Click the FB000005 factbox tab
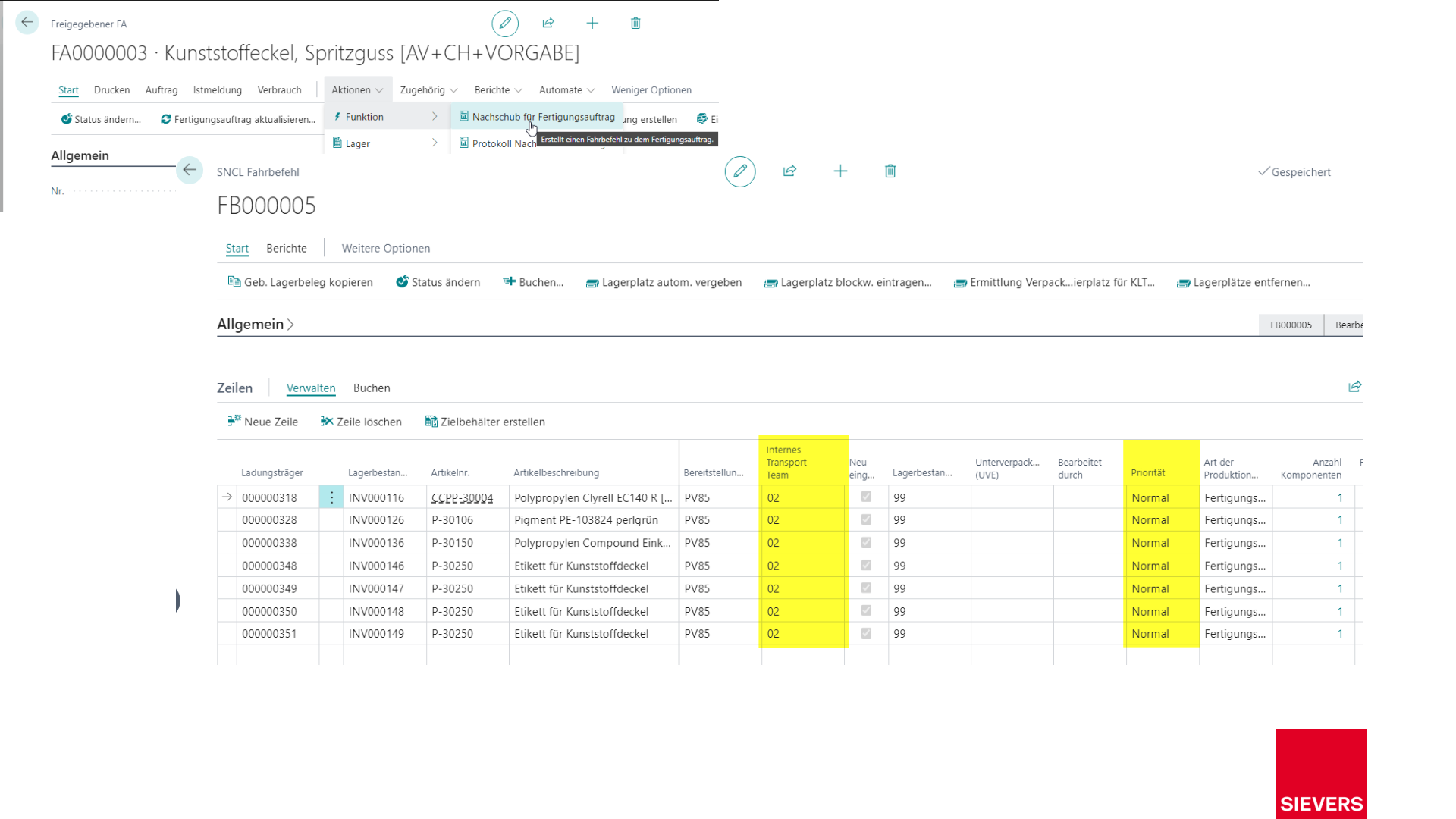The width and height of the screenshot is (1456, 819). coord(1291,325)
